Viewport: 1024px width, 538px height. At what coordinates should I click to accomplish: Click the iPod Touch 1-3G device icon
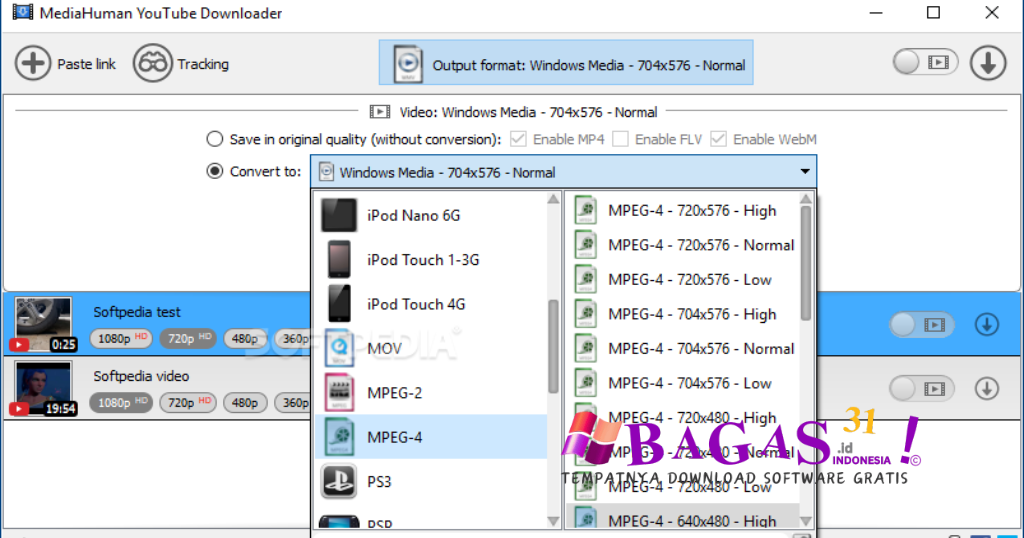tap(339, 259)
